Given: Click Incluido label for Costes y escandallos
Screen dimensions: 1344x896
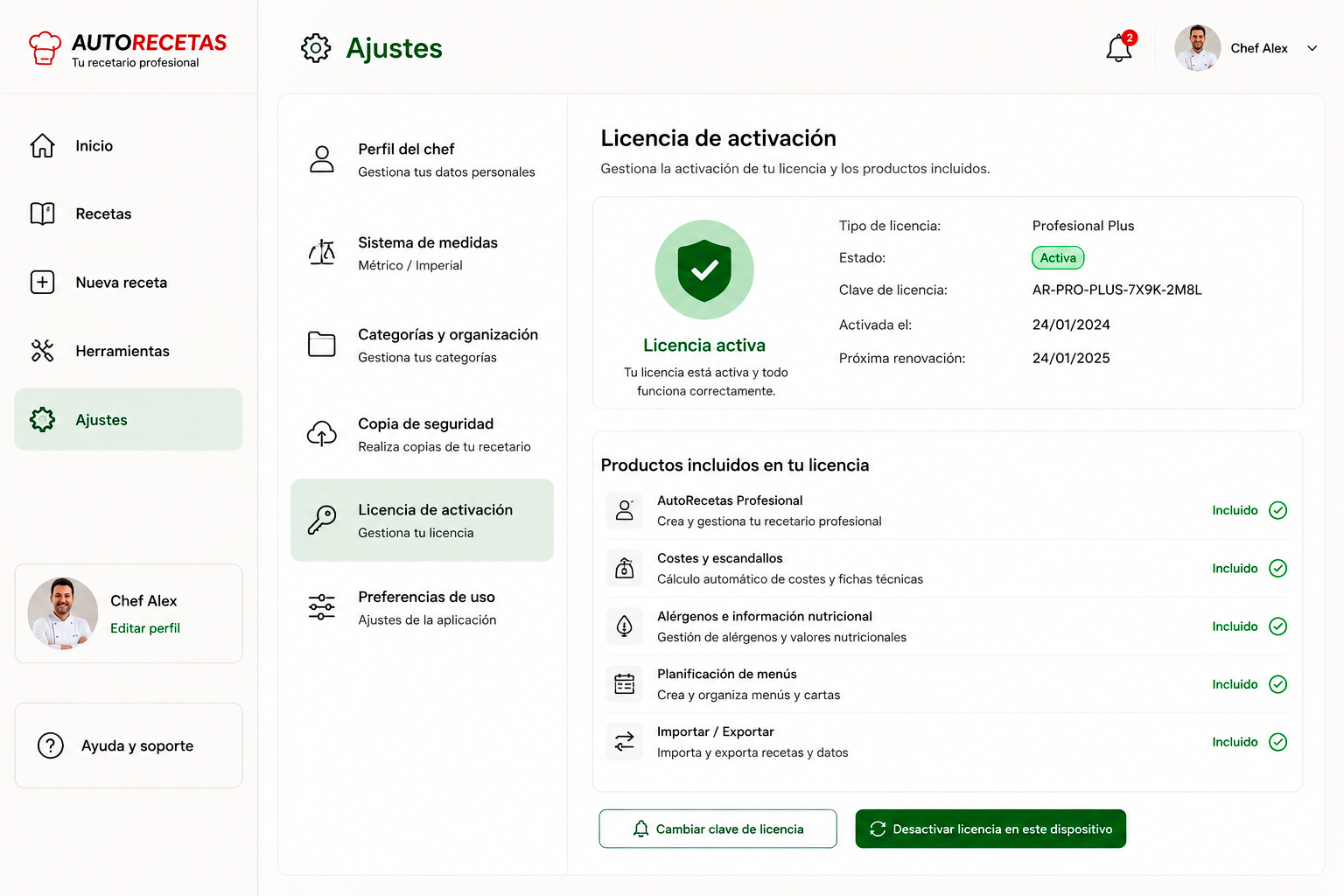Looking at the screenshot, I should (1235, 569).
